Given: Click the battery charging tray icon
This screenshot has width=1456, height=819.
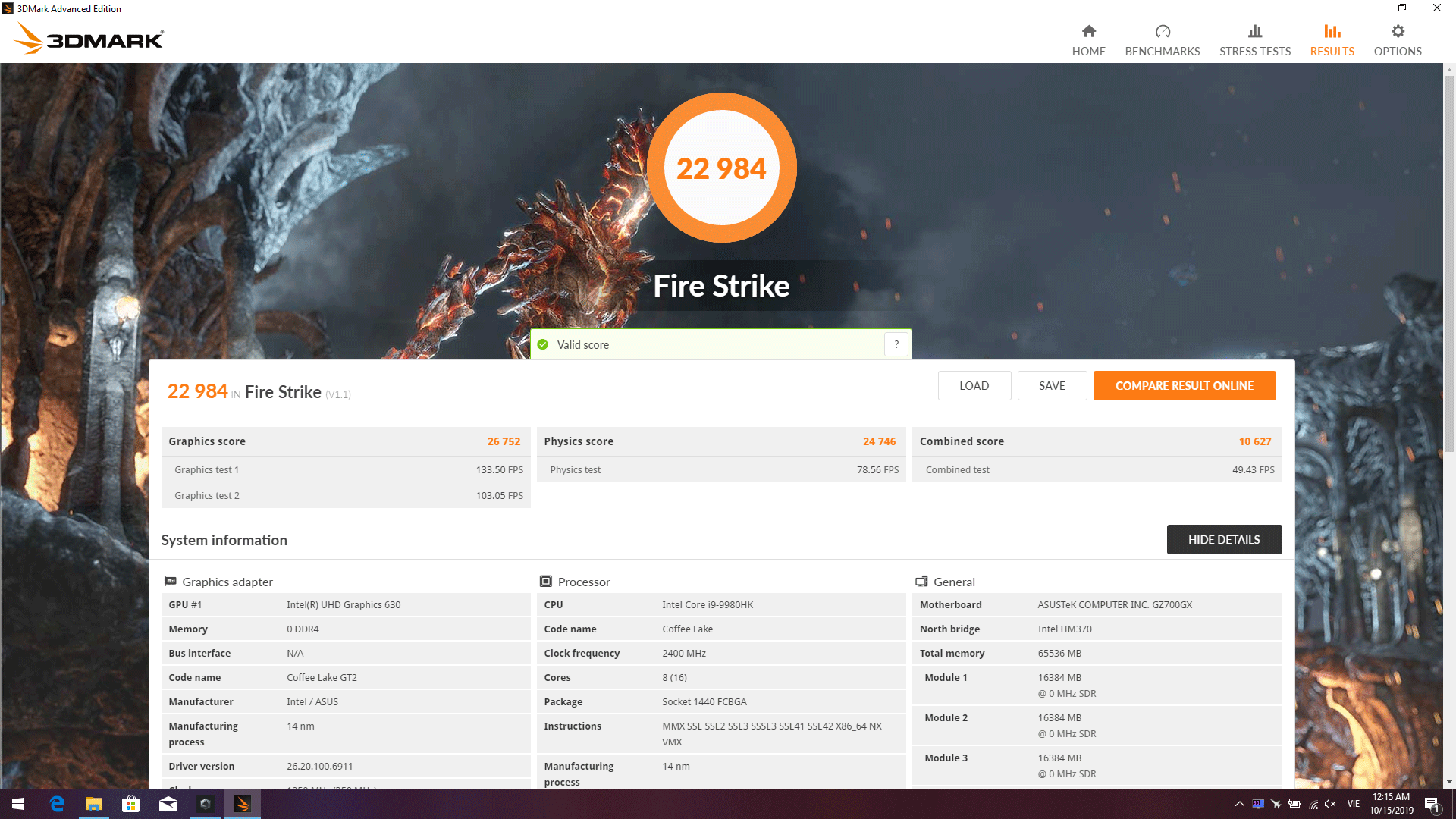Looking at the screenshot, I should pyautogui.click(x=1294, y=804).
